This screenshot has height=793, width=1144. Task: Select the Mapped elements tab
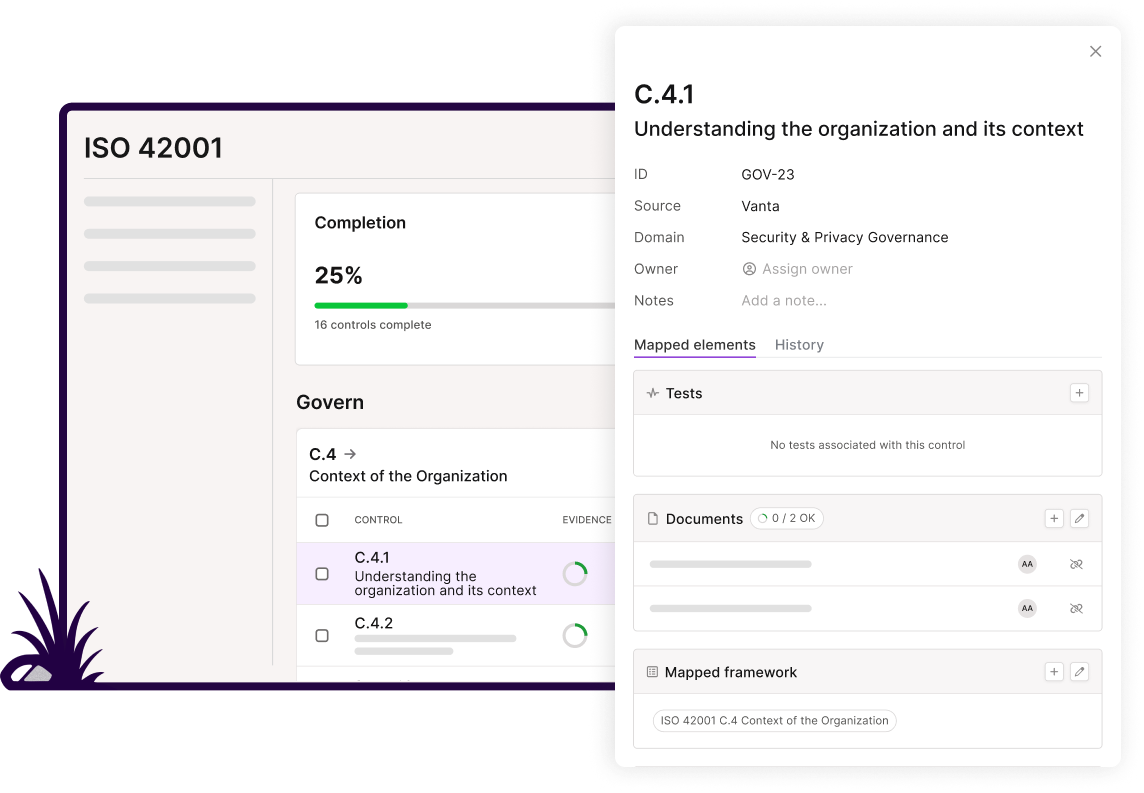[x=694, y=344]
